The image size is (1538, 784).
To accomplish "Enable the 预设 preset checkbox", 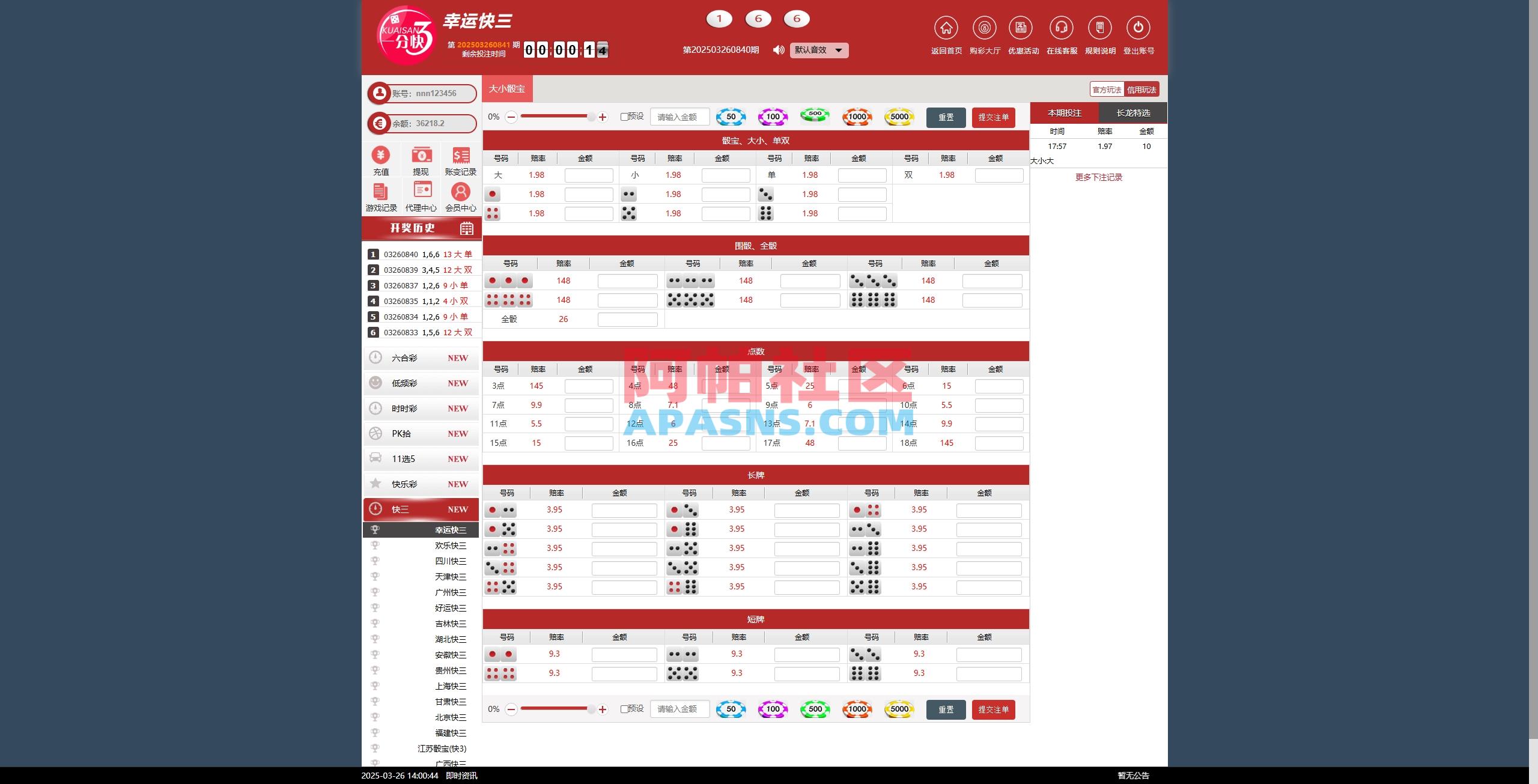I will point(624,117).
